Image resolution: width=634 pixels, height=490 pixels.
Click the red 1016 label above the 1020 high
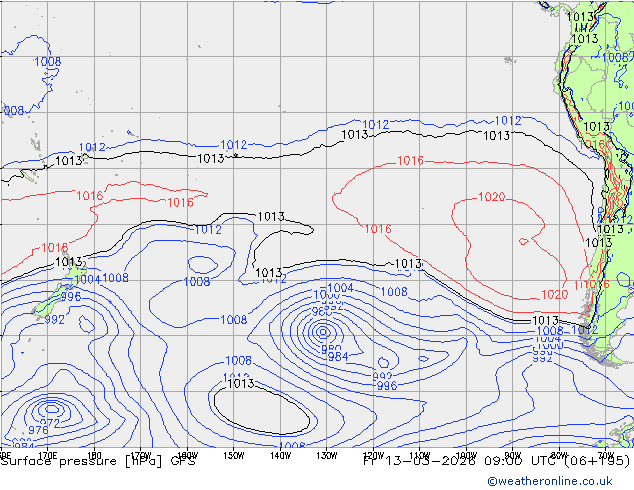coord(410,161)
